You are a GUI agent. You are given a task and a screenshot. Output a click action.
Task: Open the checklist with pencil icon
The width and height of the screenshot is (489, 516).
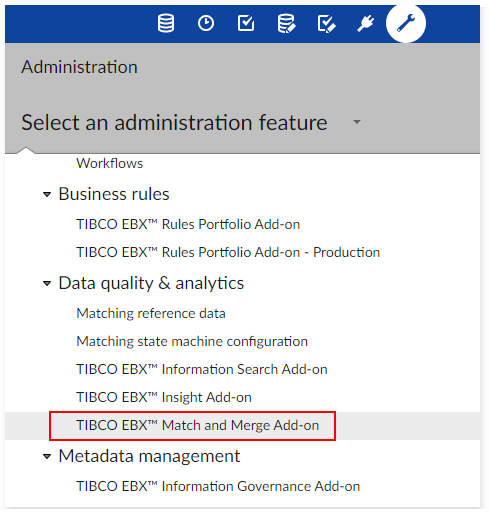click(326, 24)
